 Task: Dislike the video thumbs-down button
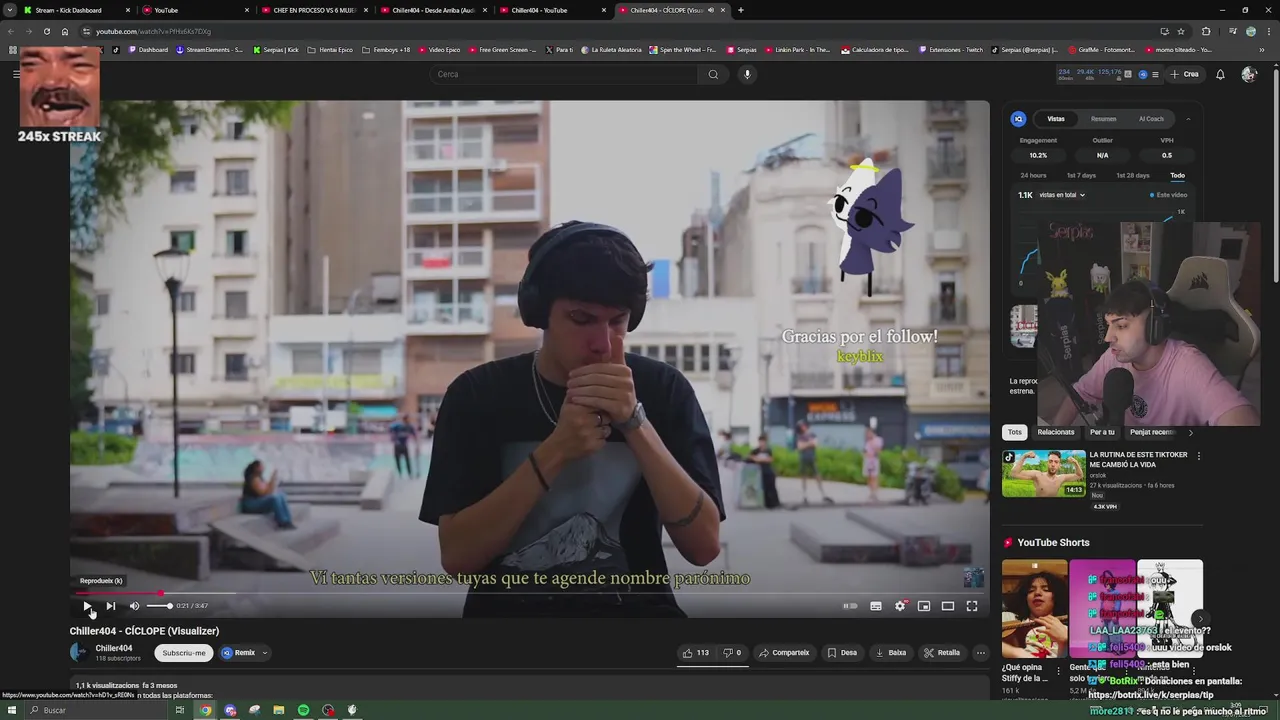732,653
